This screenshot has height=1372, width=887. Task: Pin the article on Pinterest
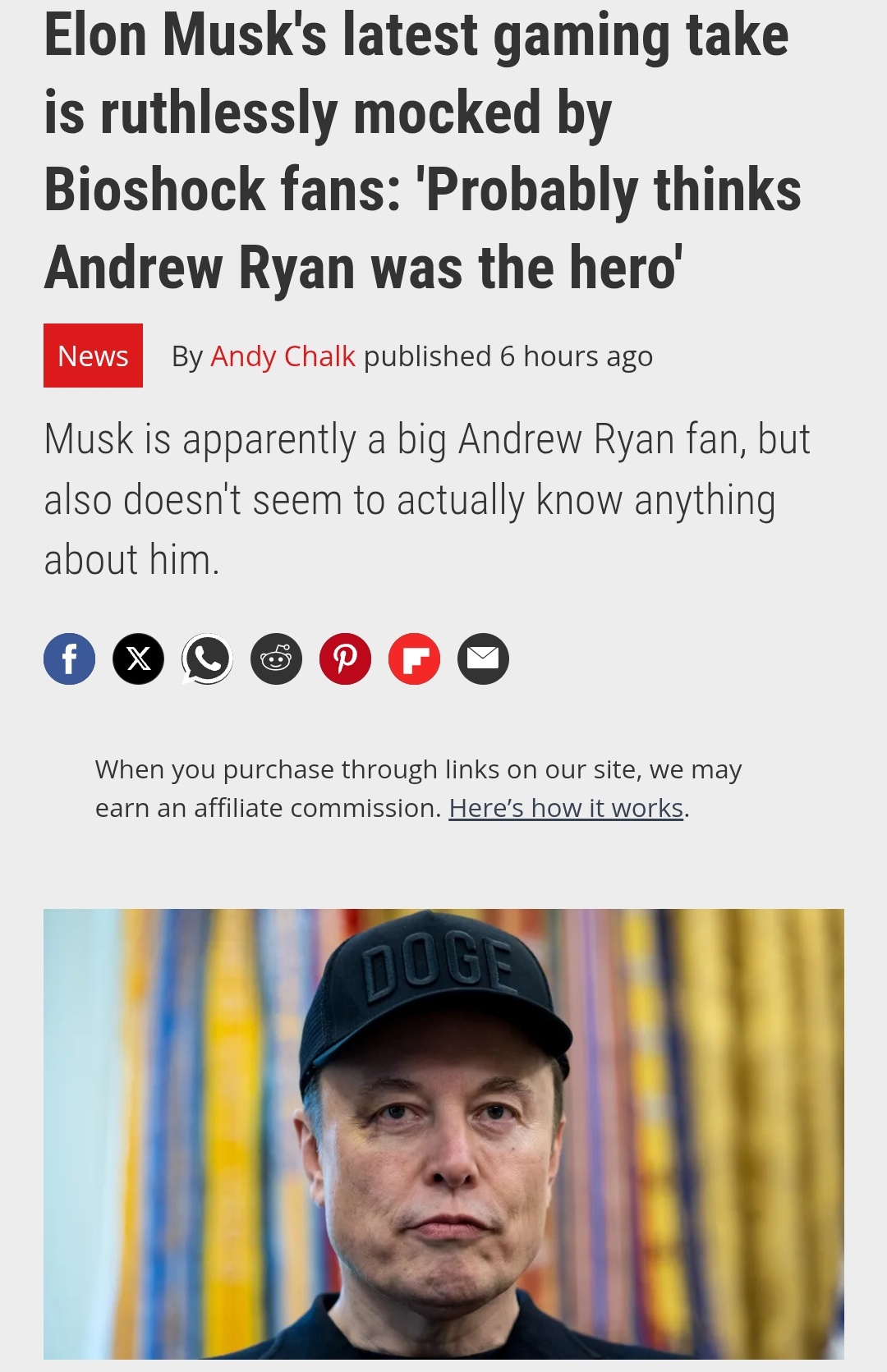tap(345, 658)
